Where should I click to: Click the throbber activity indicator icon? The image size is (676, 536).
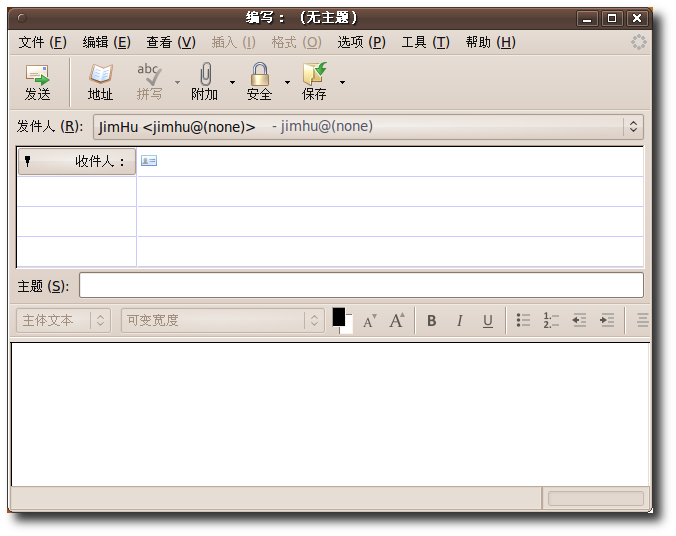coord(638,42)
